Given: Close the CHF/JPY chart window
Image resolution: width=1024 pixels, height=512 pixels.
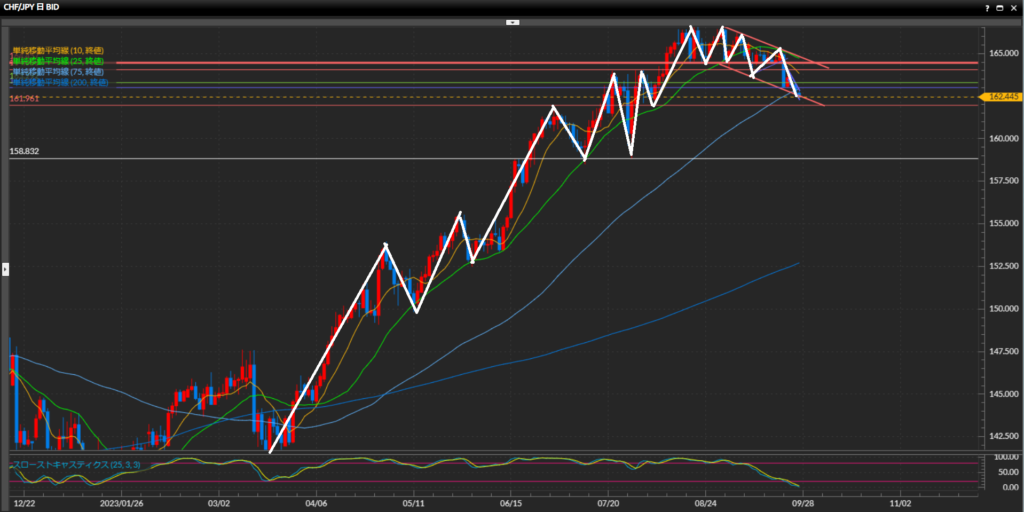Looking at the screenshot, I should [x=1016, y=6].
